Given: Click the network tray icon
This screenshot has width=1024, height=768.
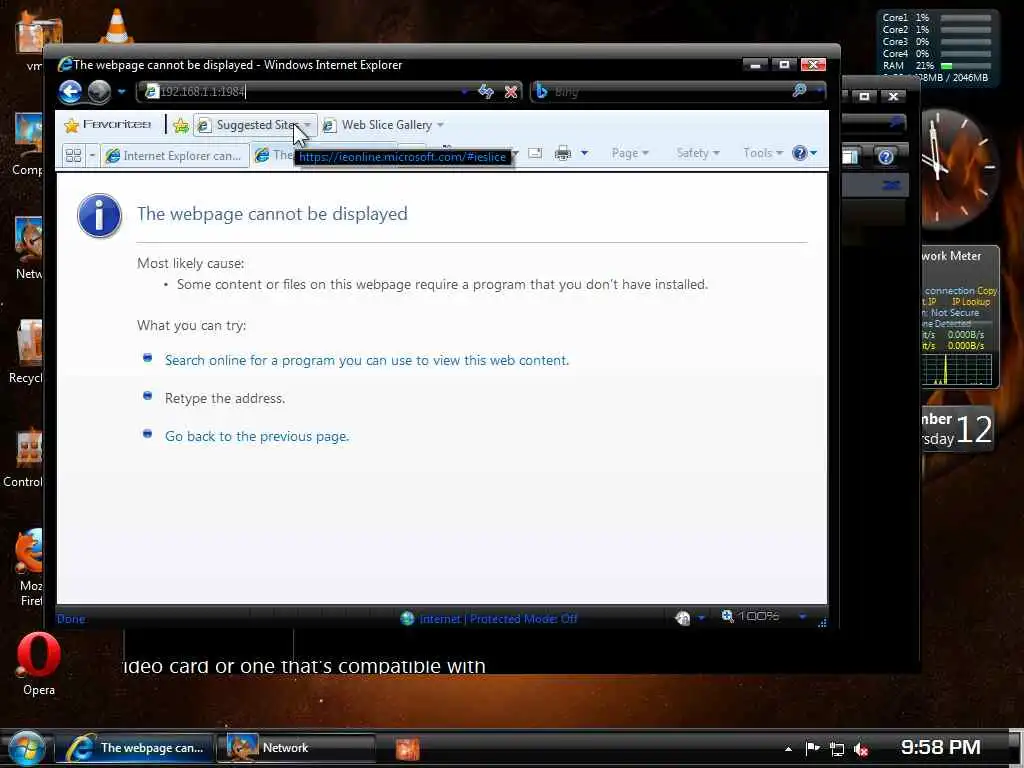Looking at the screenshot, I should 837,749.
